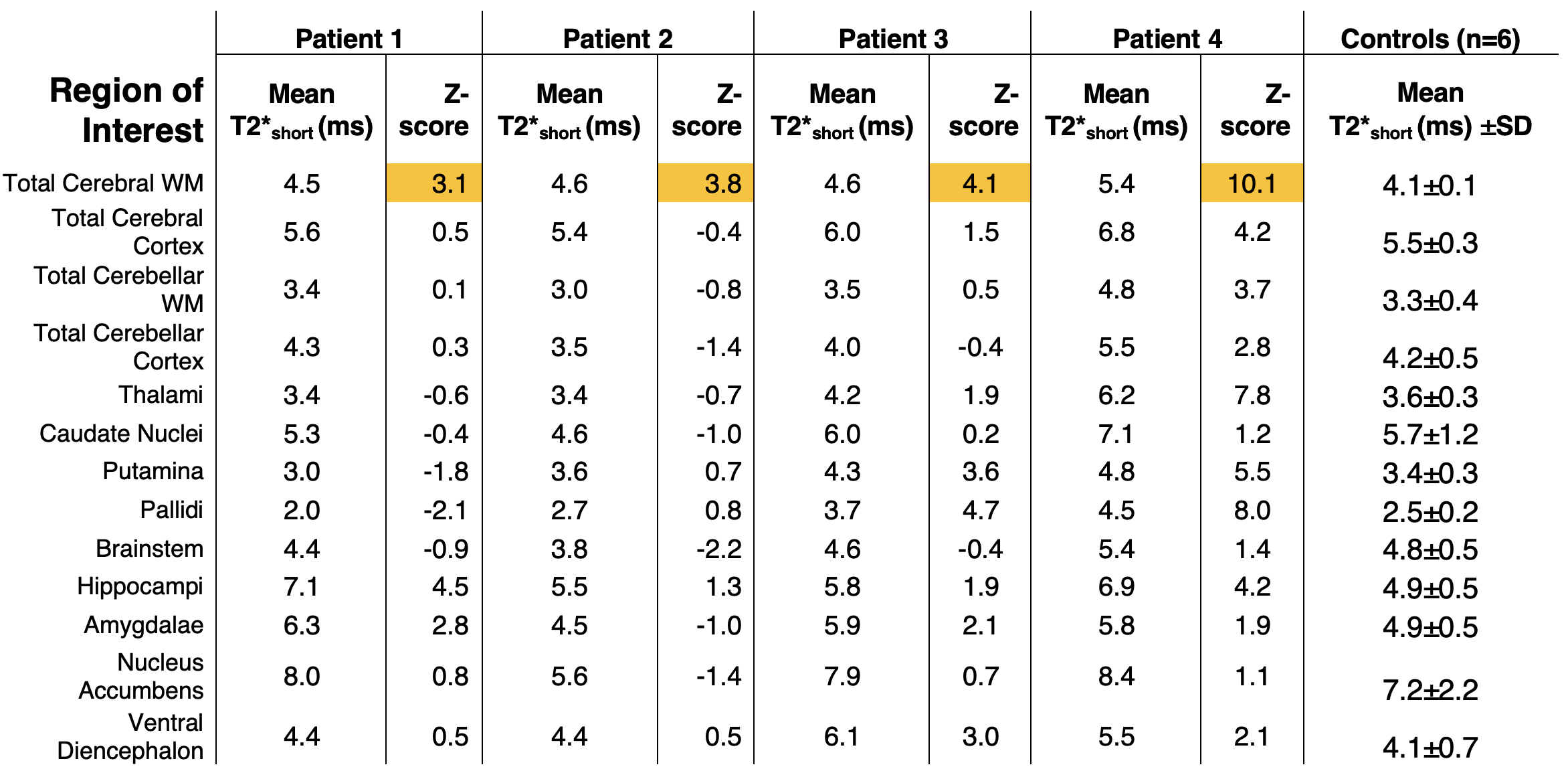The image size is (1568, 775).
Task: Select the Patient 3 header cell
Action: coord(893,39)
